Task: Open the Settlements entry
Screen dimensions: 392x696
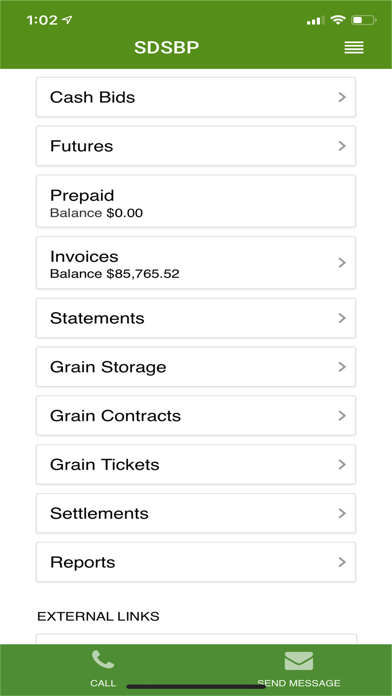Action: [x=196, y=513]
